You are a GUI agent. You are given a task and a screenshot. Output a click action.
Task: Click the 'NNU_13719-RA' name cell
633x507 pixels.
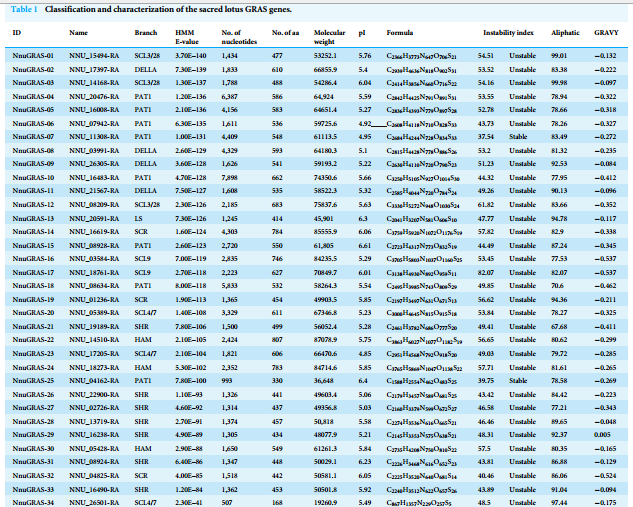tap(94, 422)
